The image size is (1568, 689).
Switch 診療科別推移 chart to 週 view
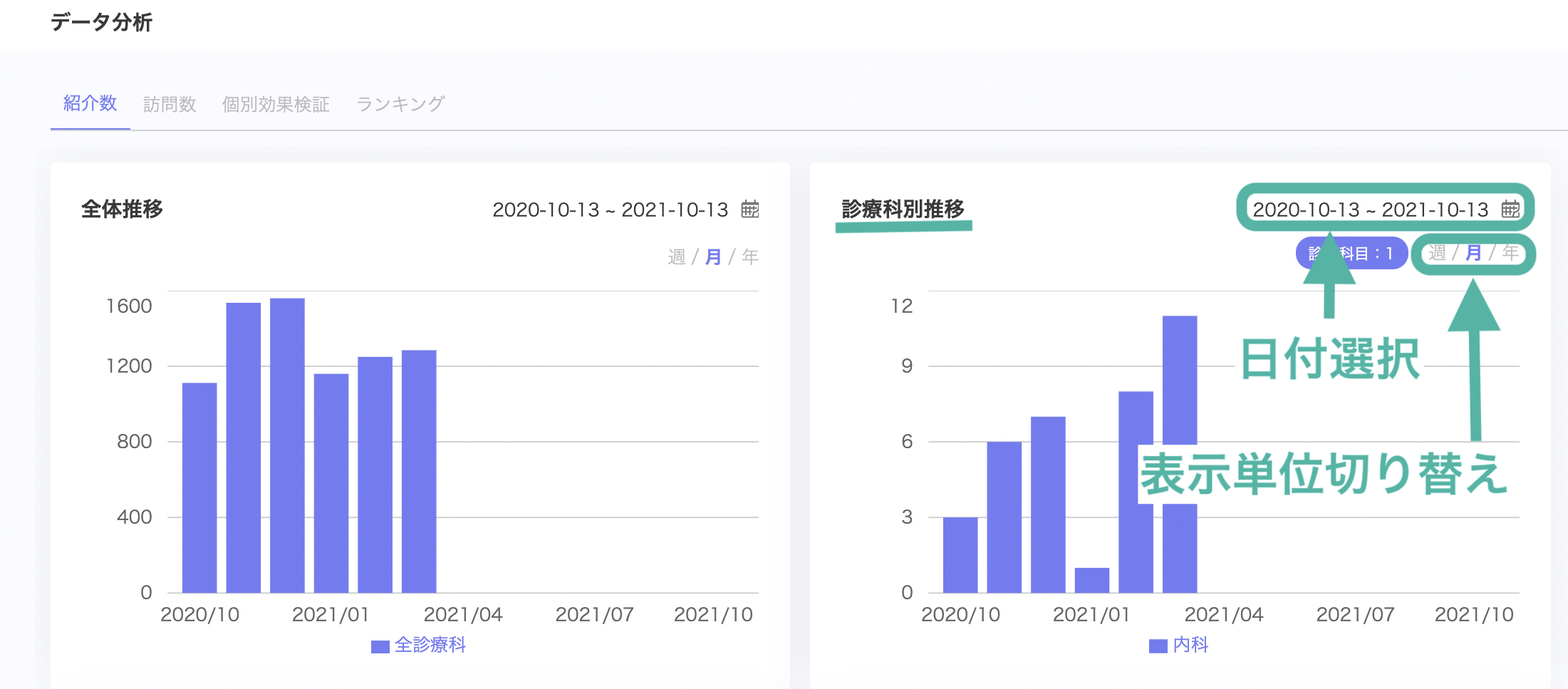coord(1437,253)
